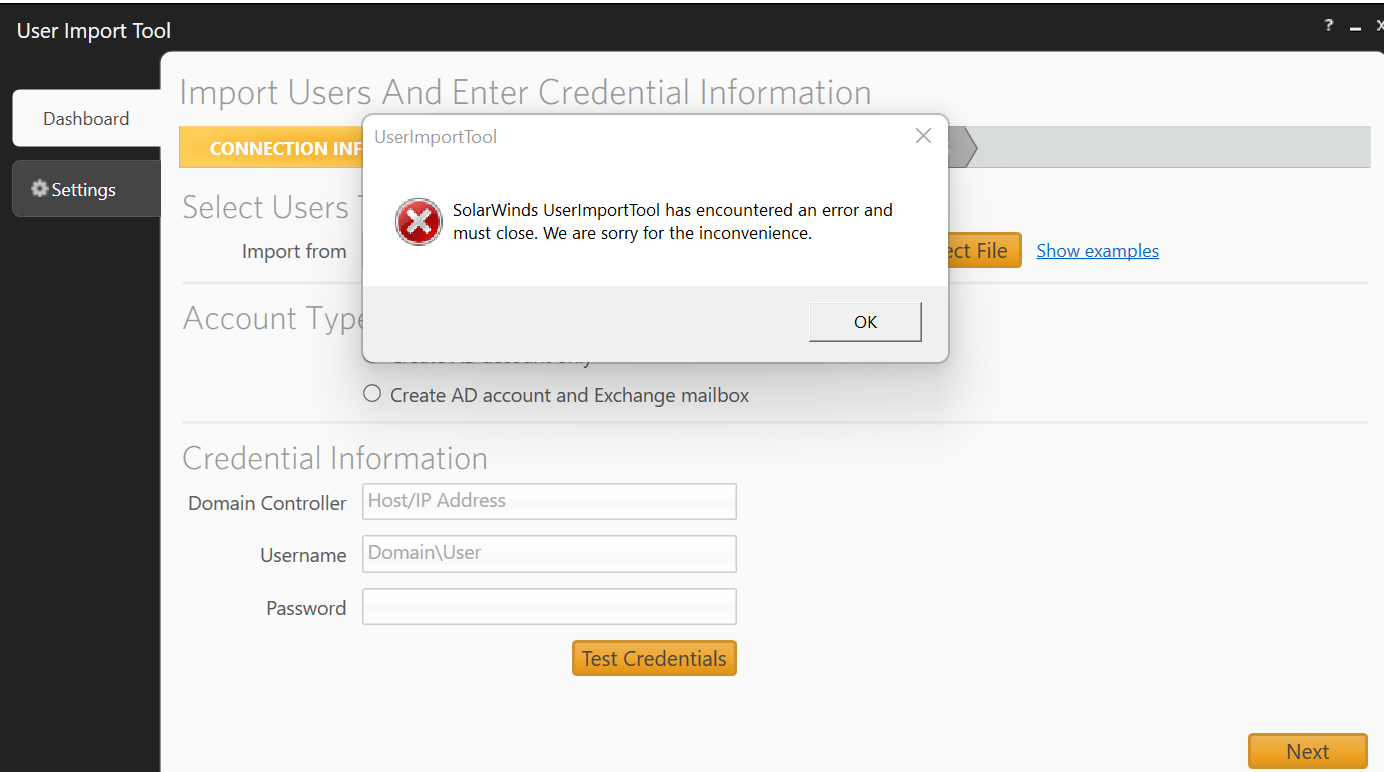The width and height of the screenshot is (1384, 772).
Task: Focus the Domain Controller Host/IP Address field
Action: 549,501
